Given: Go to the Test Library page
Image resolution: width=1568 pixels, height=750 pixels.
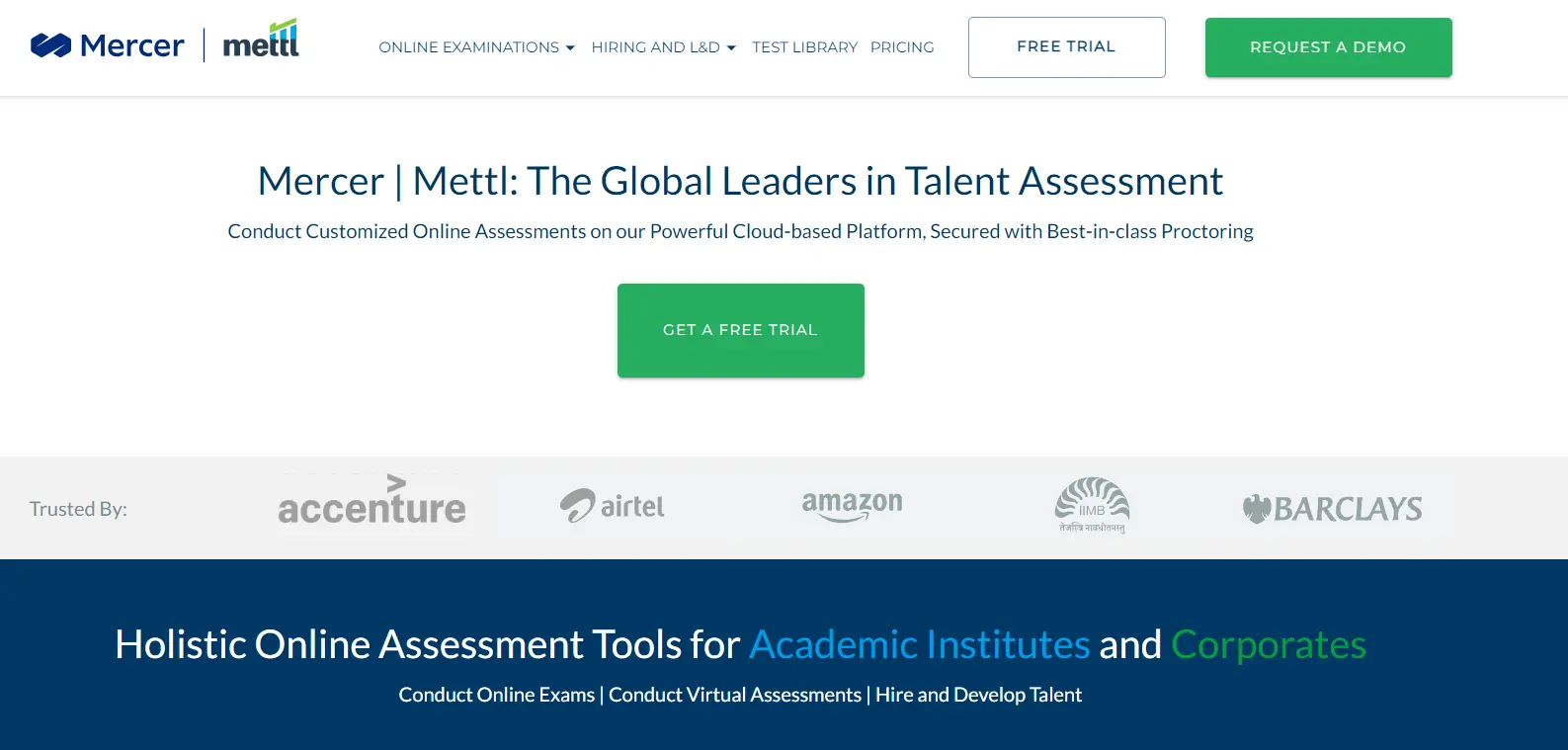Looking at the screenshot, I should click(804, 47).
